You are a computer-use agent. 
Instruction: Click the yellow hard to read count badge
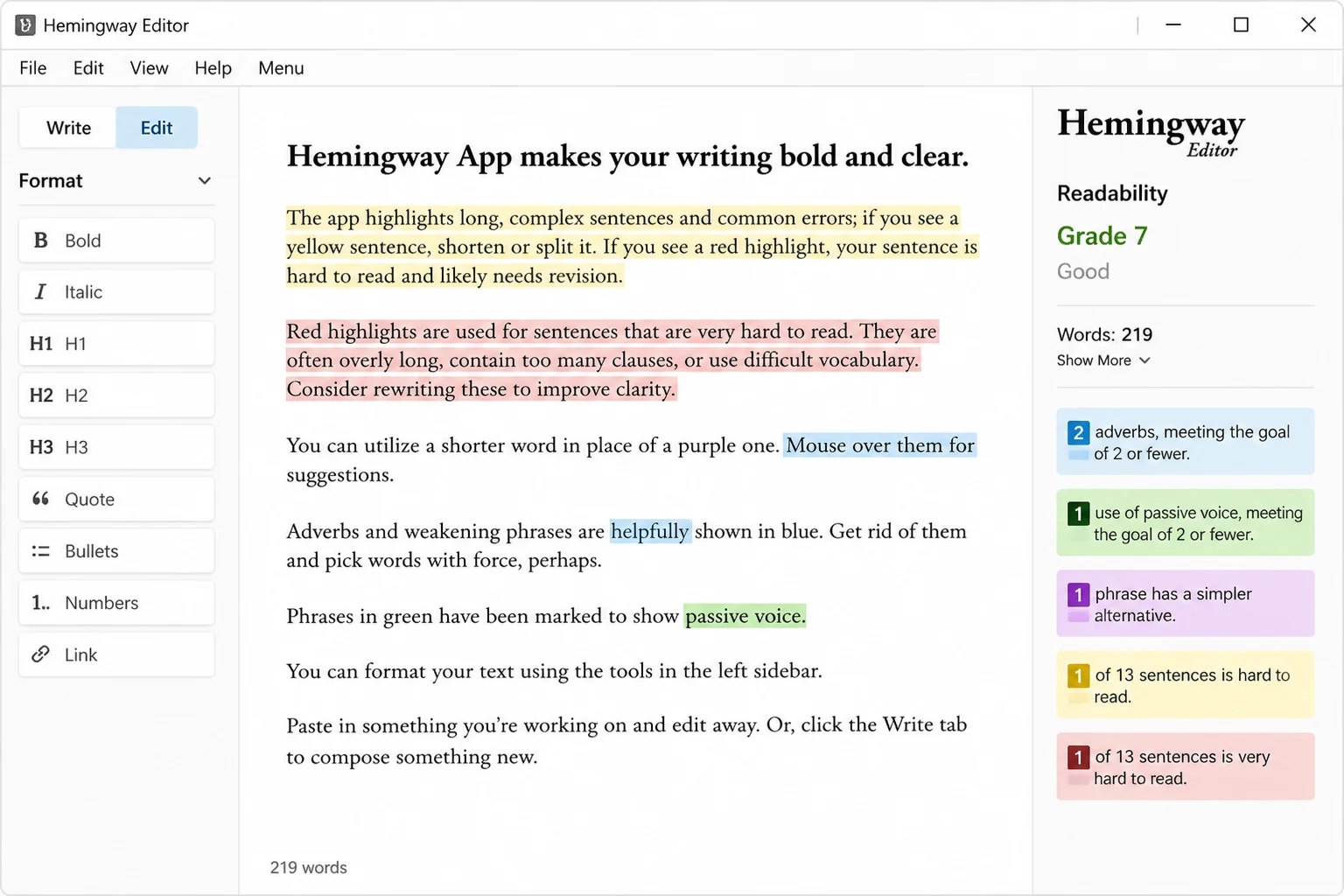(1078, 675)
